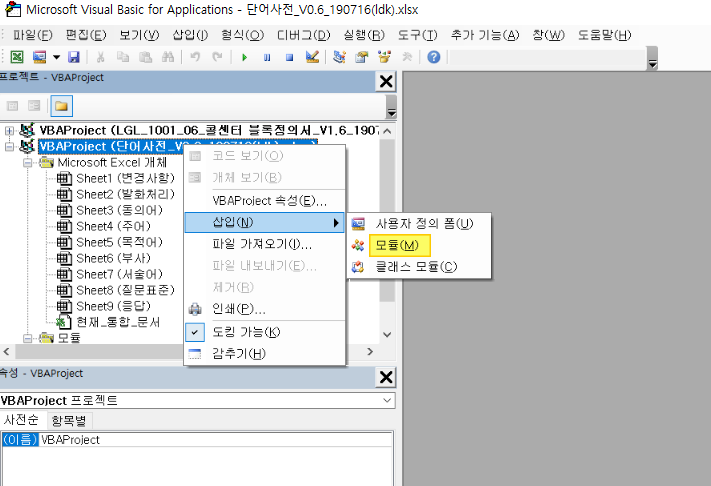Insert 사용자 정의 폼(U)
This screenshot has height=486, width=711.
pyautogui.click(x=419, y=224)
